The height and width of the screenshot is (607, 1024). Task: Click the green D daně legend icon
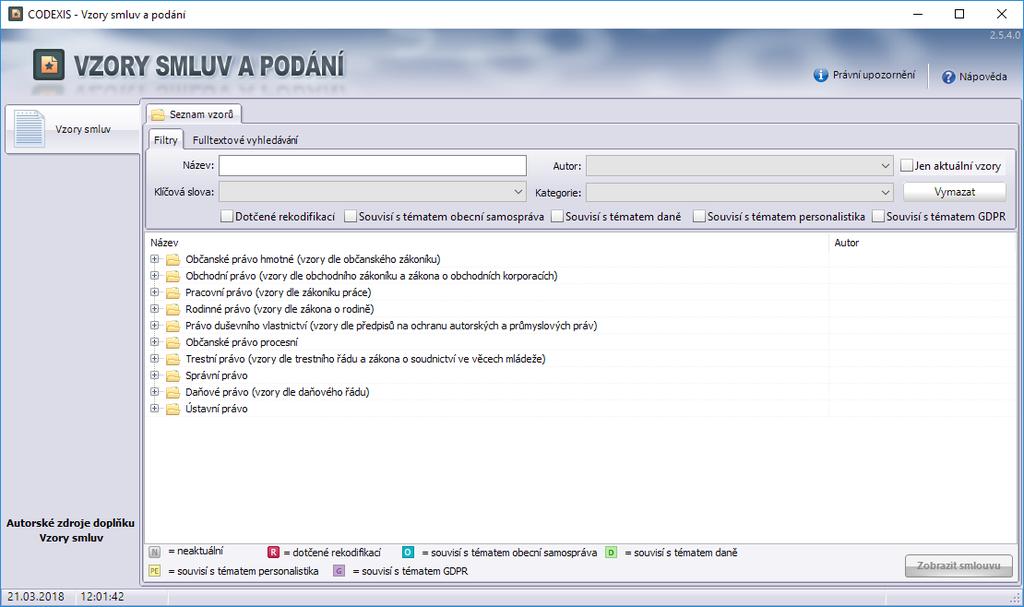click(611, 552)
